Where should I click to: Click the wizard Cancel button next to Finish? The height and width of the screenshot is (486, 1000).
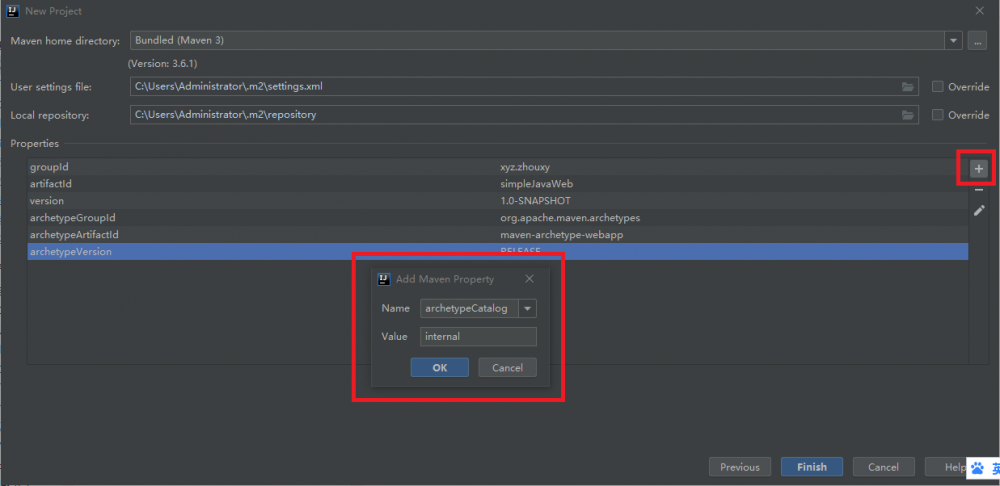(x=884, y=467)
